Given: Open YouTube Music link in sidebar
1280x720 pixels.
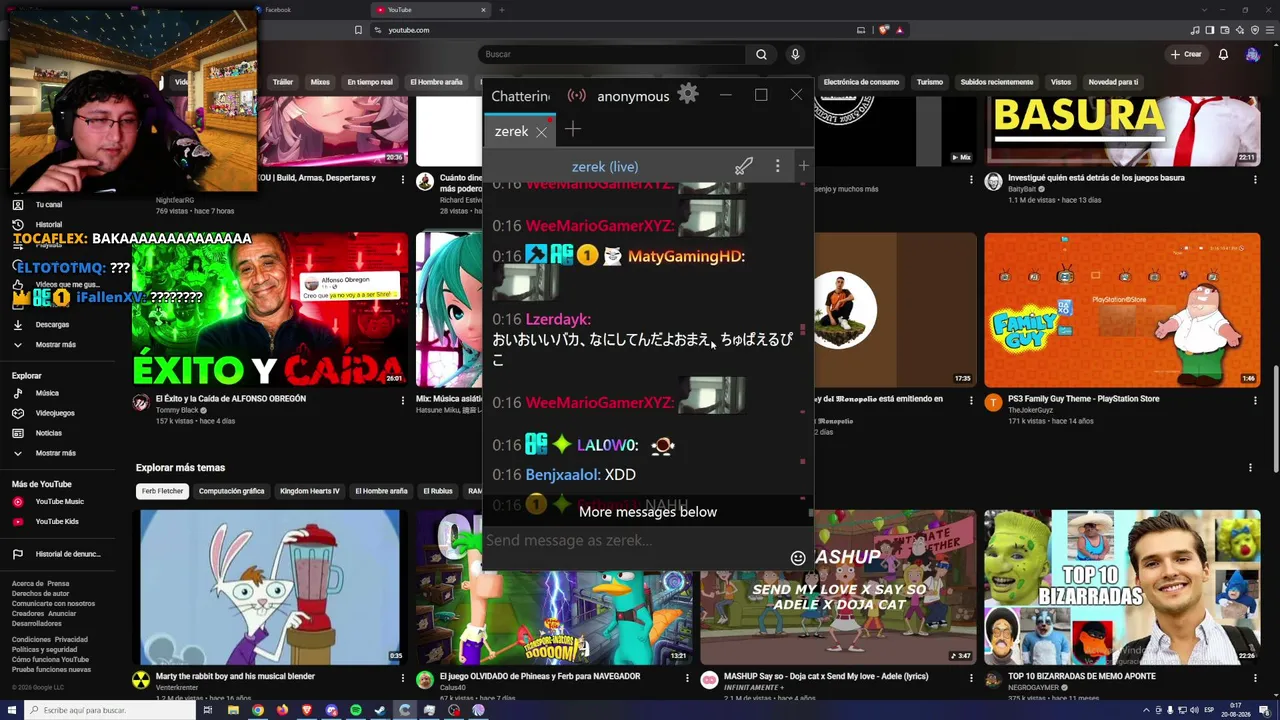Looking at the screenshot, I should point(60,501).
